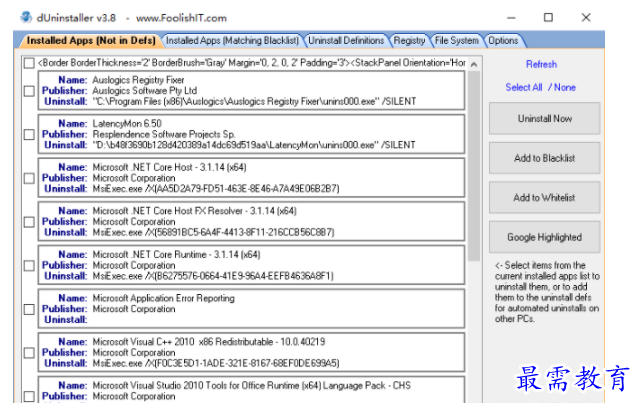Screen dimensions: 638x410
Task: Tick Microsoft Application Error Reporting checkbox
Action: click(x=29, y=309)
